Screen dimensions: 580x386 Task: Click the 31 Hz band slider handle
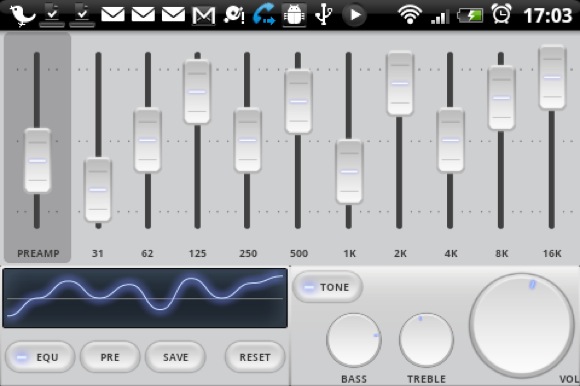tap(98, 190)
